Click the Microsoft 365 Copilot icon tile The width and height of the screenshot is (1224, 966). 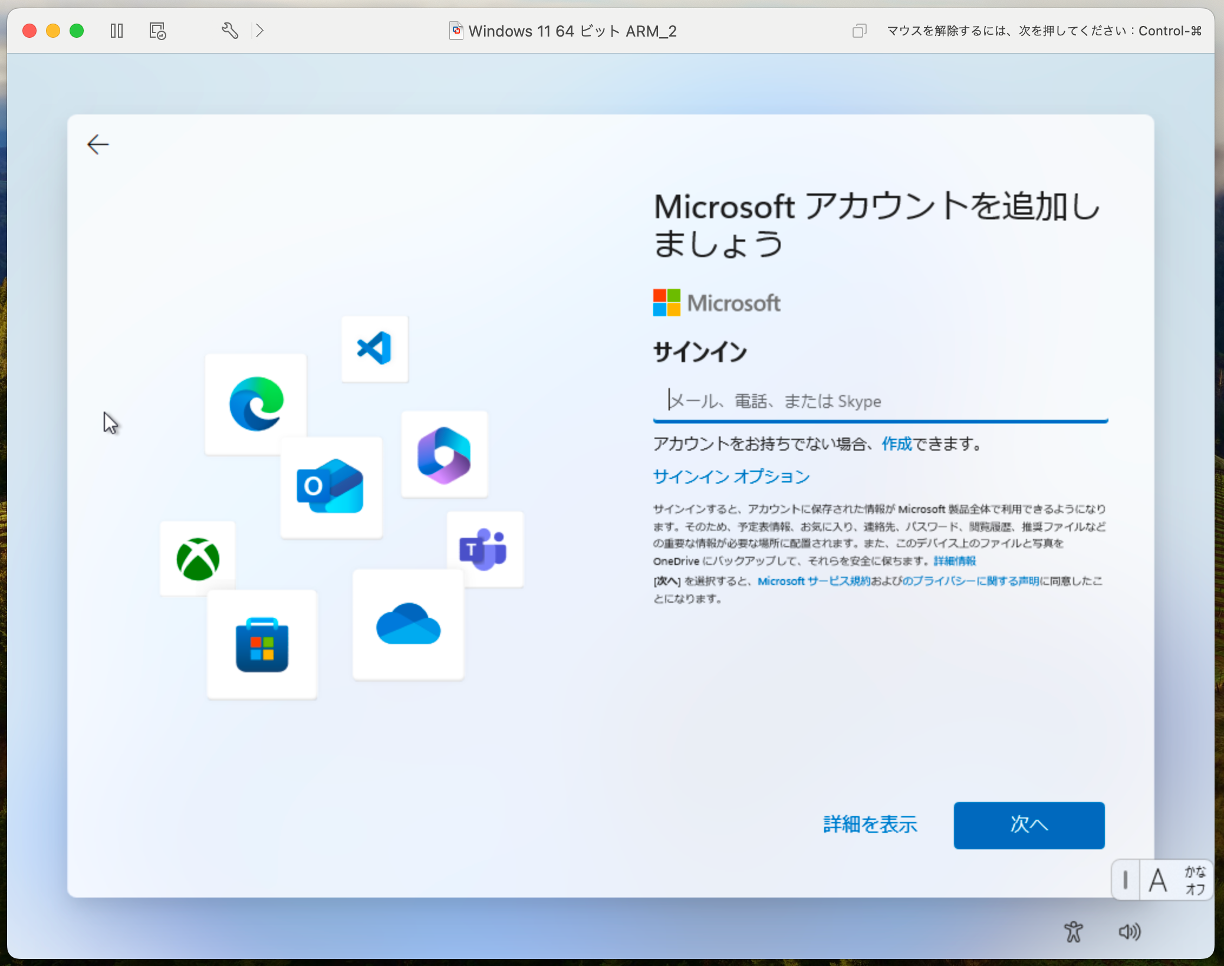[444, 454]
